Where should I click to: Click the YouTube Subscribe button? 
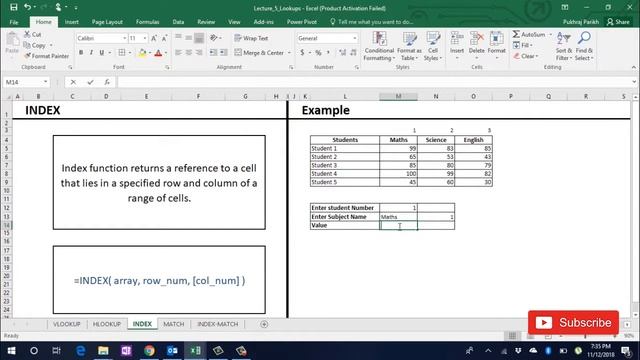pos(573,323)
